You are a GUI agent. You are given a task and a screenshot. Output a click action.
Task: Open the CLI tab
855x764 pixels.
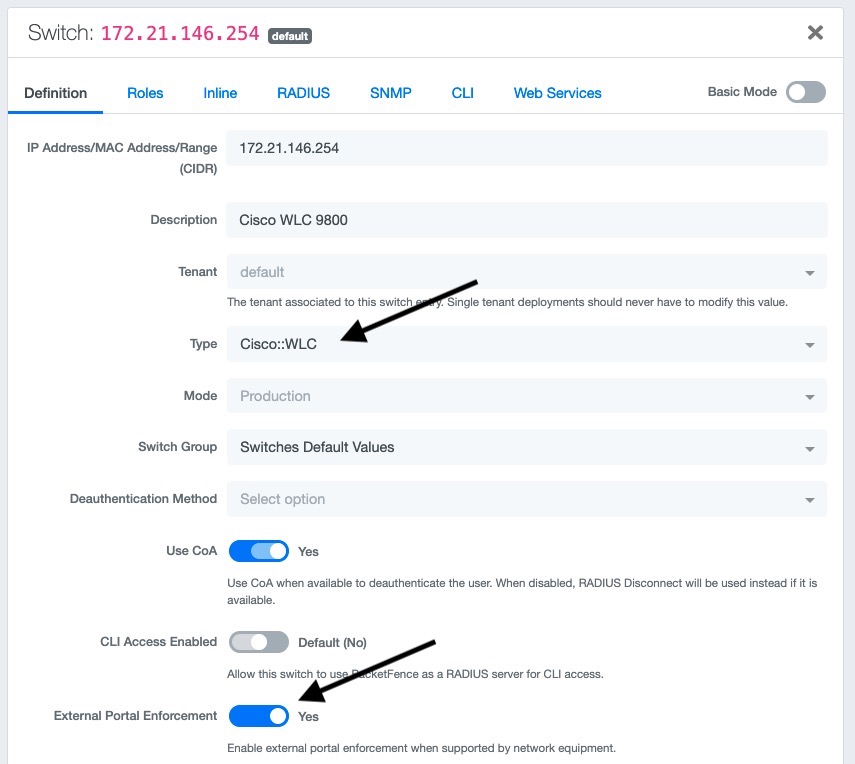point(462,93)
